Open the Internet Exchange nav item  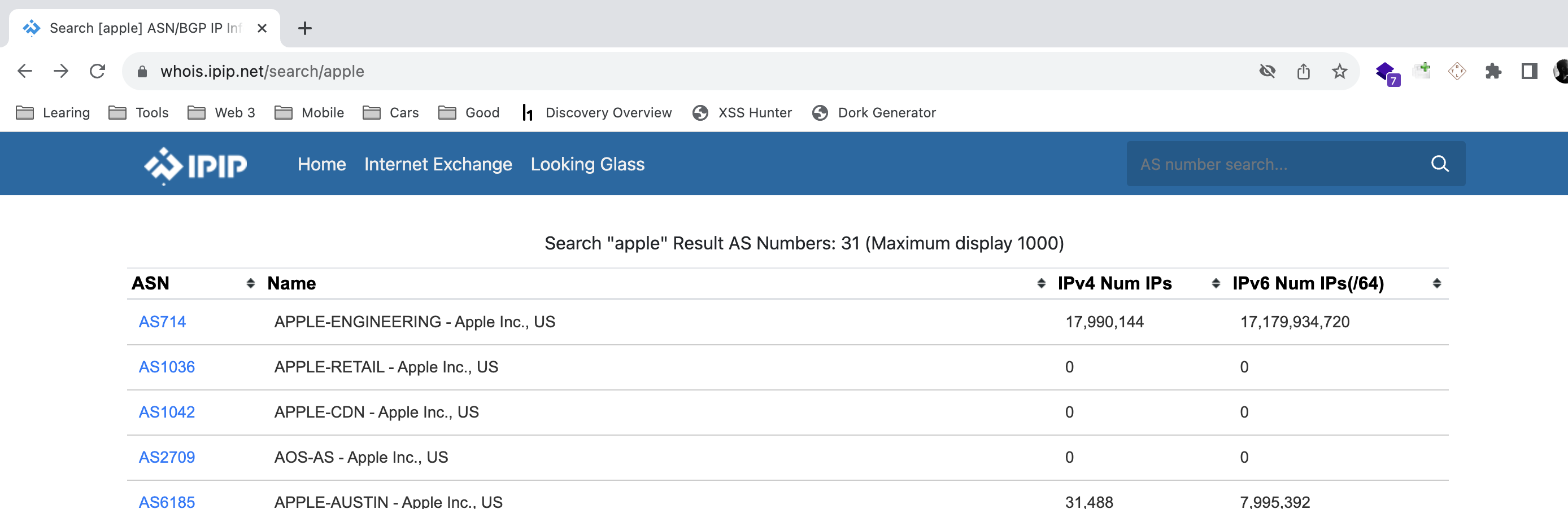[438, 164]
